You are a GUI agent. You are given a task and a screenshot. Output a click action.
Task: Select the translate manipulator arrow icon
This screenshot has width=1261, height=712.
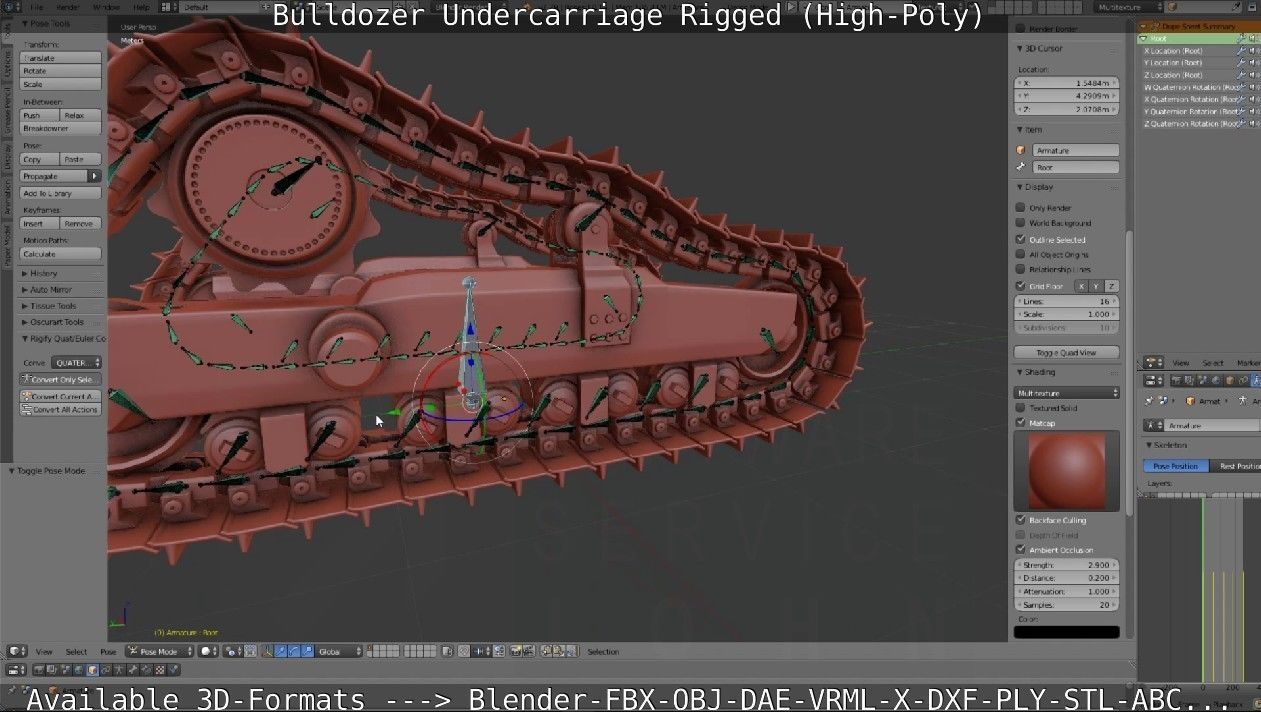tap(281, 651)
